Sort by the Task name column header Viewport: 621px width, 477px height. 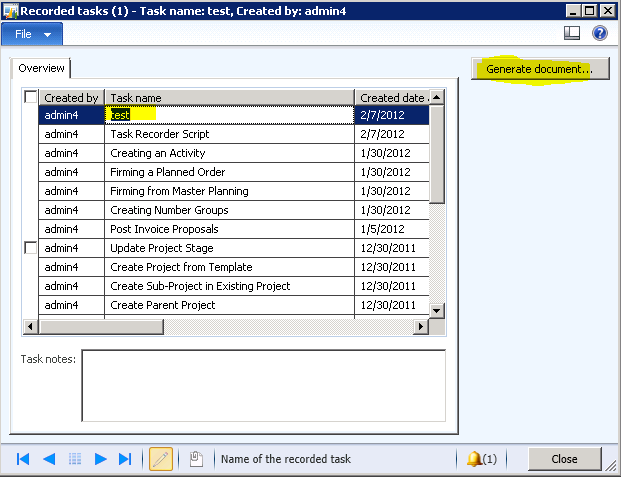pyautogui.click(x=230, y=97)
